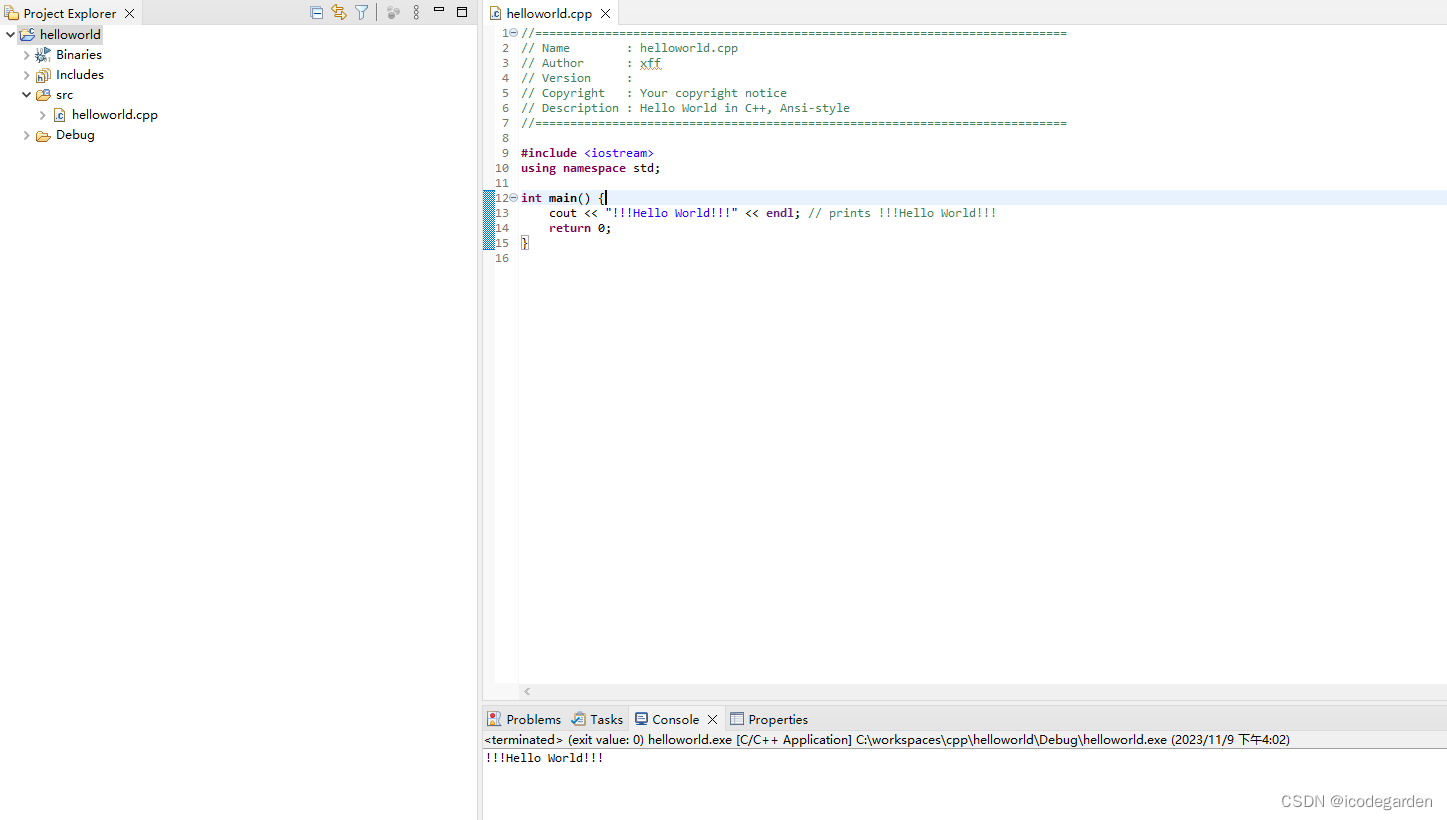This screenshot has height=820, width=1447.
Task: Collapse the header comment fold at line 1
Action: point(514,33)
